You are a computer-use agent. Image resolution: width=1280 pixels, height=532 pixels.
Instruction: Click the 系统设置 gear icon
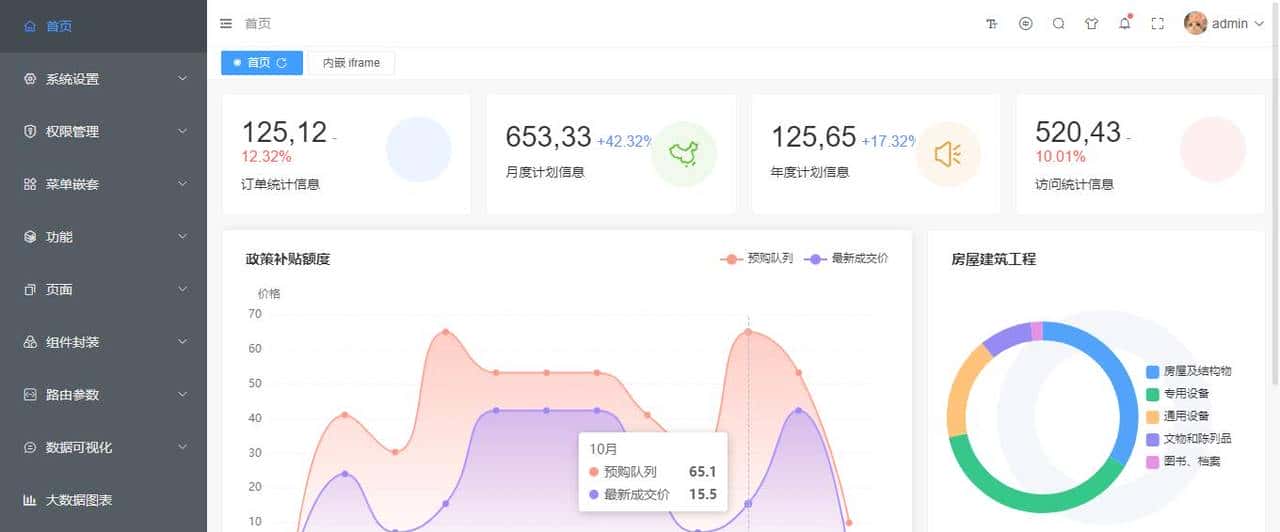point(30,79)
